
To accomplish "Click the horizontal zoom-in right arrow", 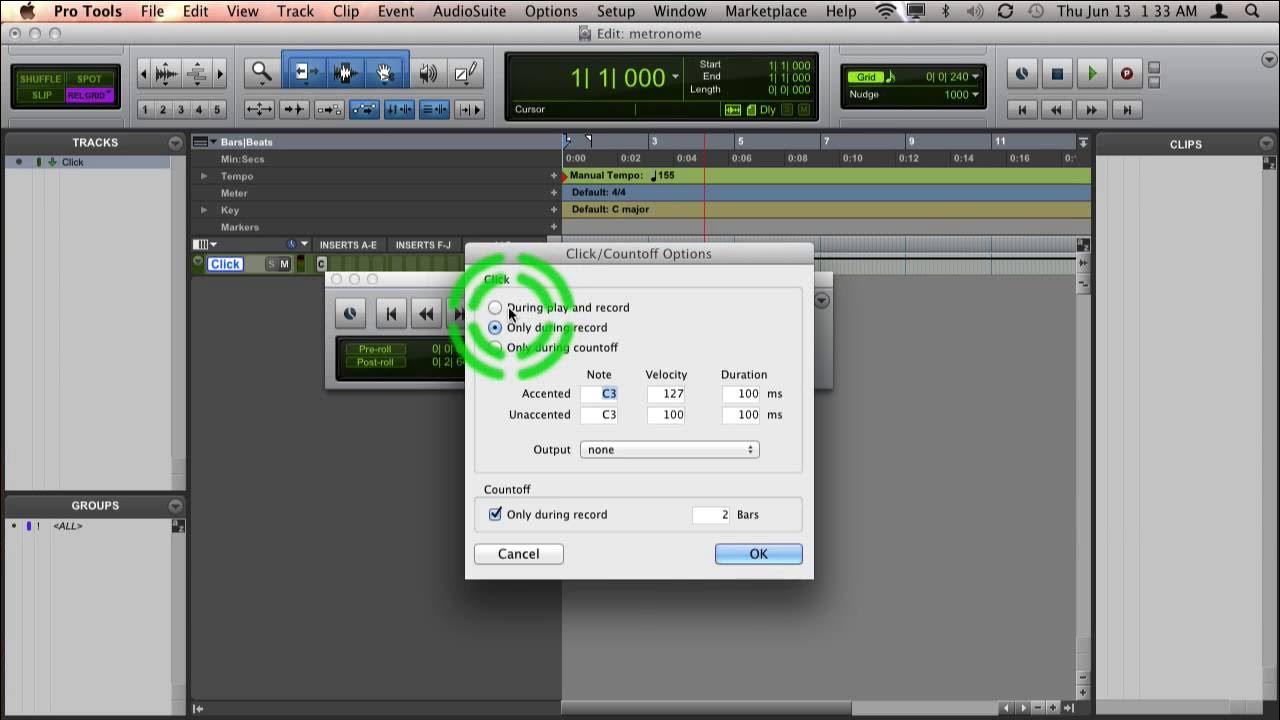I will (x=220, y=73).
